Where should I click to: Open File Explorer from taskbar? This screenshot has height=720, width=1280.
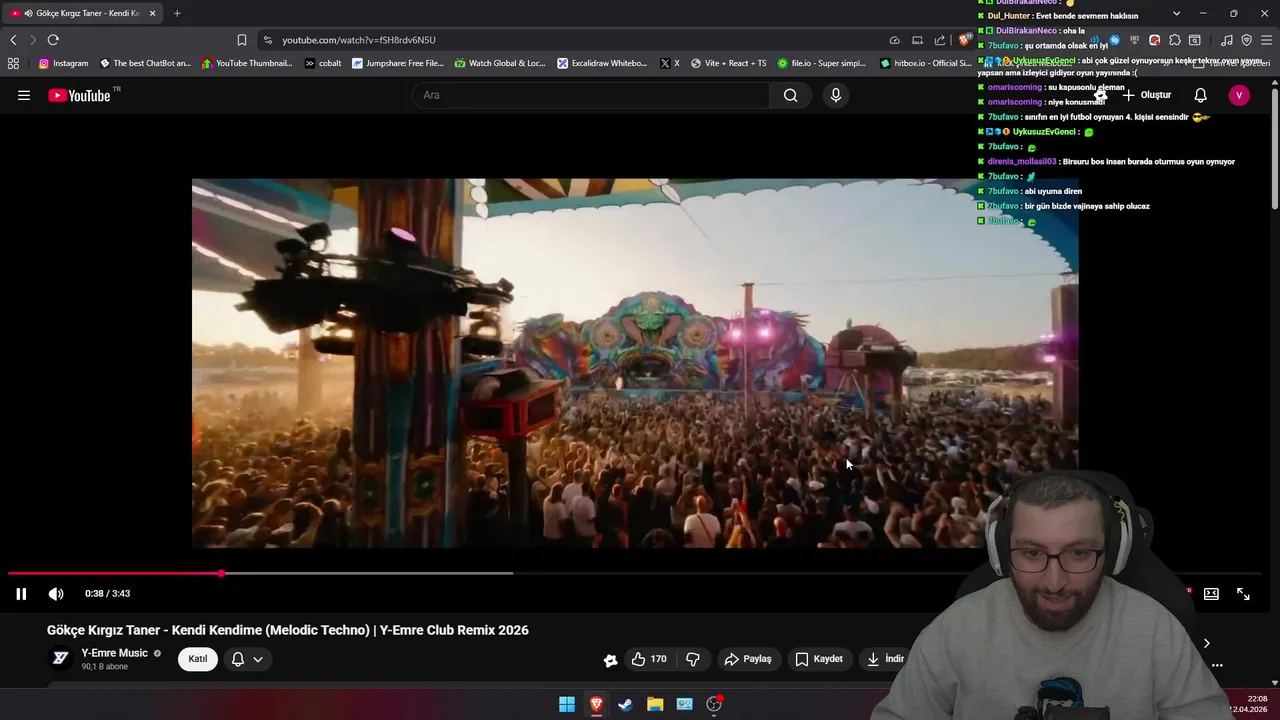click(655, 704)
